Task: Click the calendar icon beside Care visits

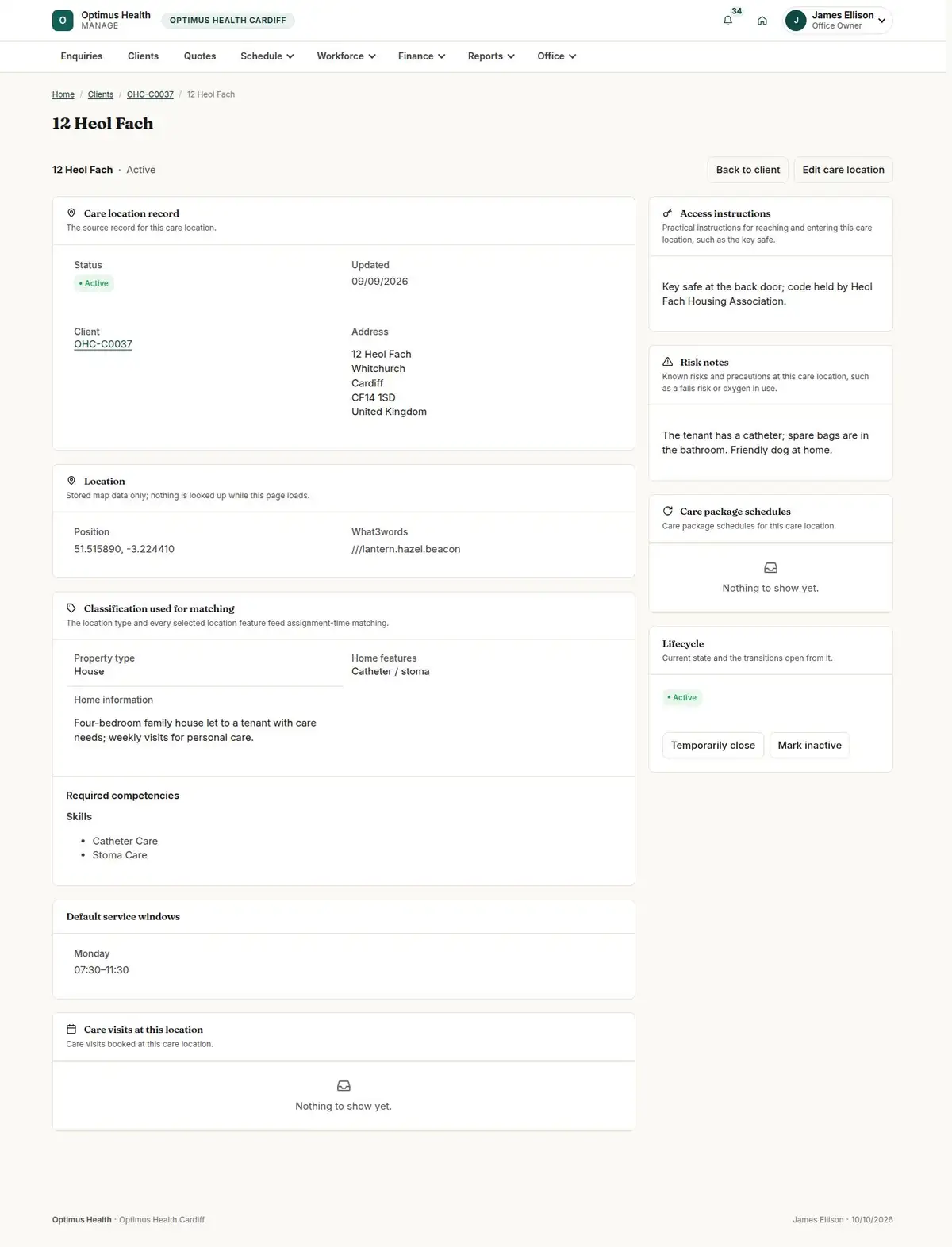Action: [x=71, y=1030]
